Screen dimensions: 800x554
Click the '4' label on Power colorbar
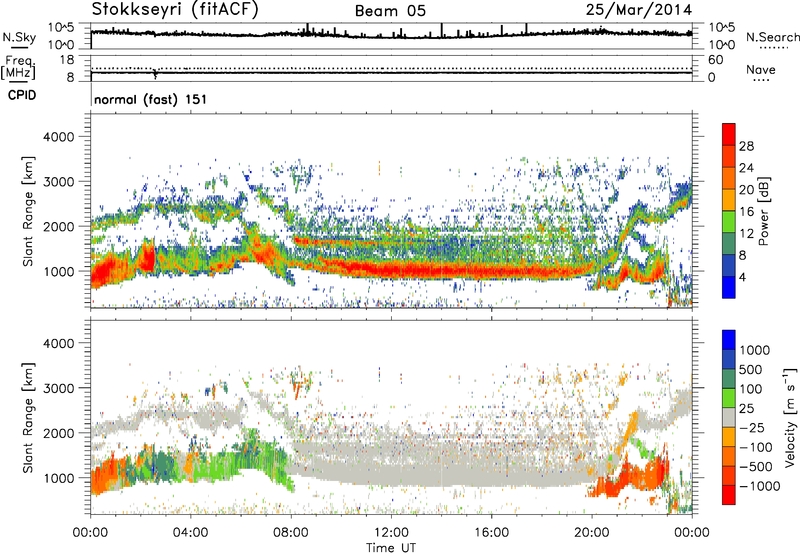click(x=743, y=277)
